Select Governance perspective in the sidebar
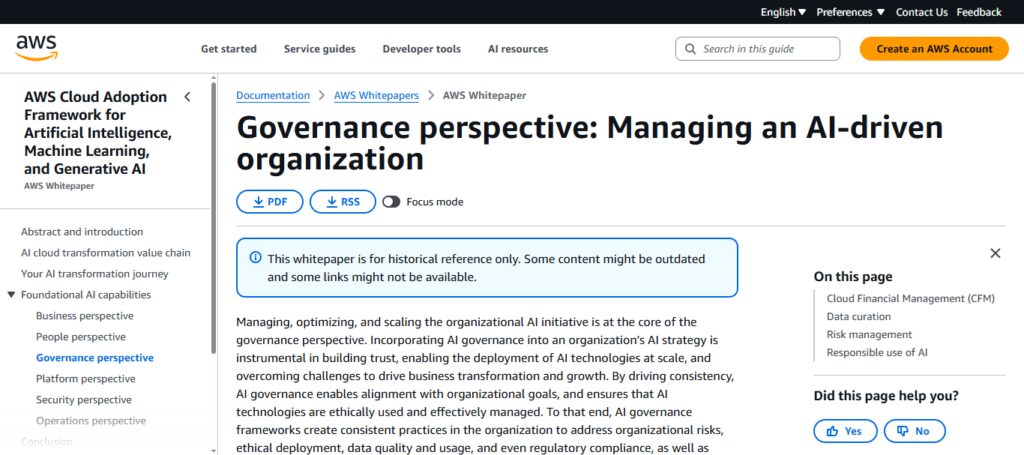Viewport: 1024px width, 455px height. pyautogui.click(x=95, y=358)
